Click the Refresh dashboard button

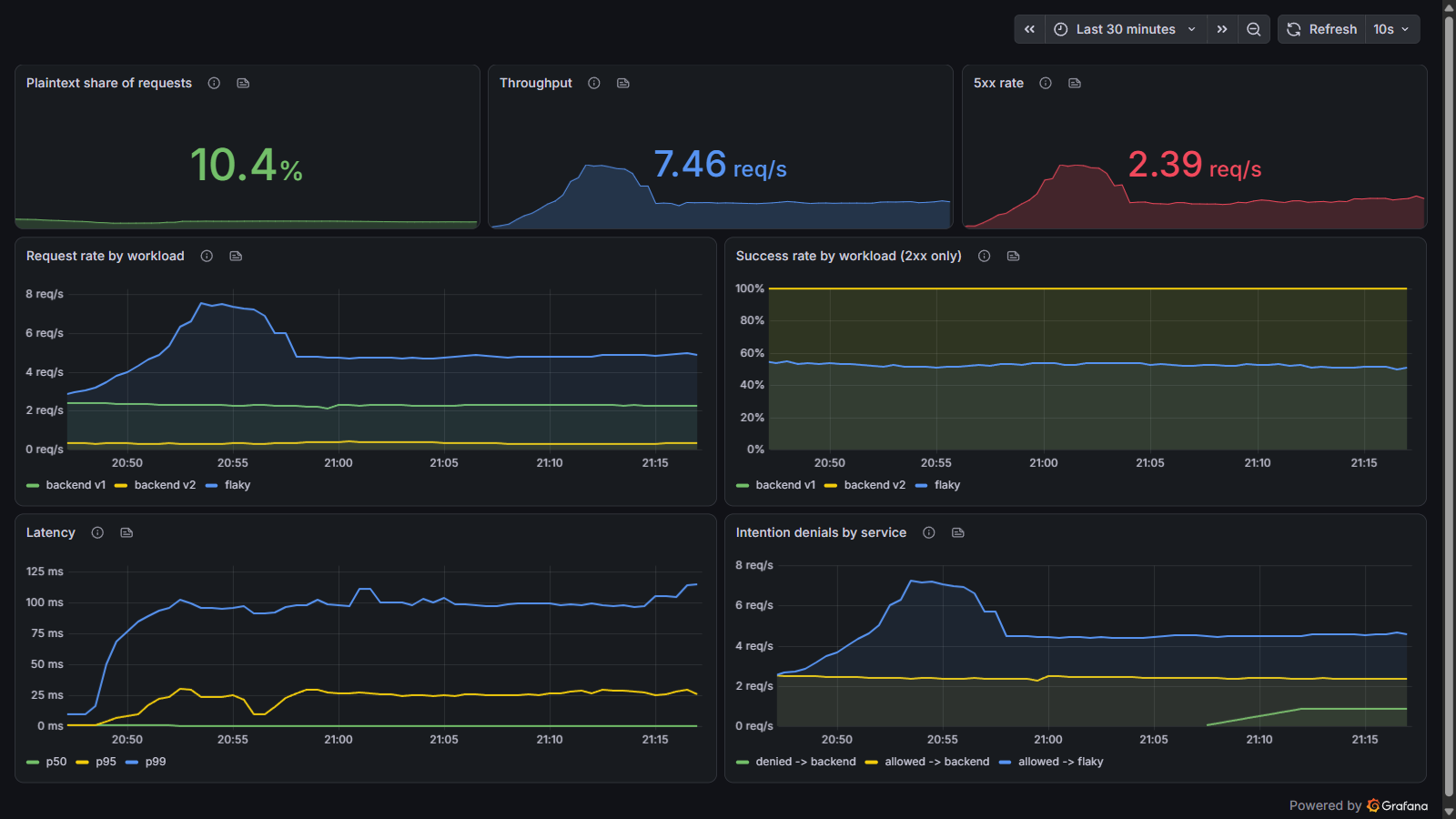point(1322,29)
